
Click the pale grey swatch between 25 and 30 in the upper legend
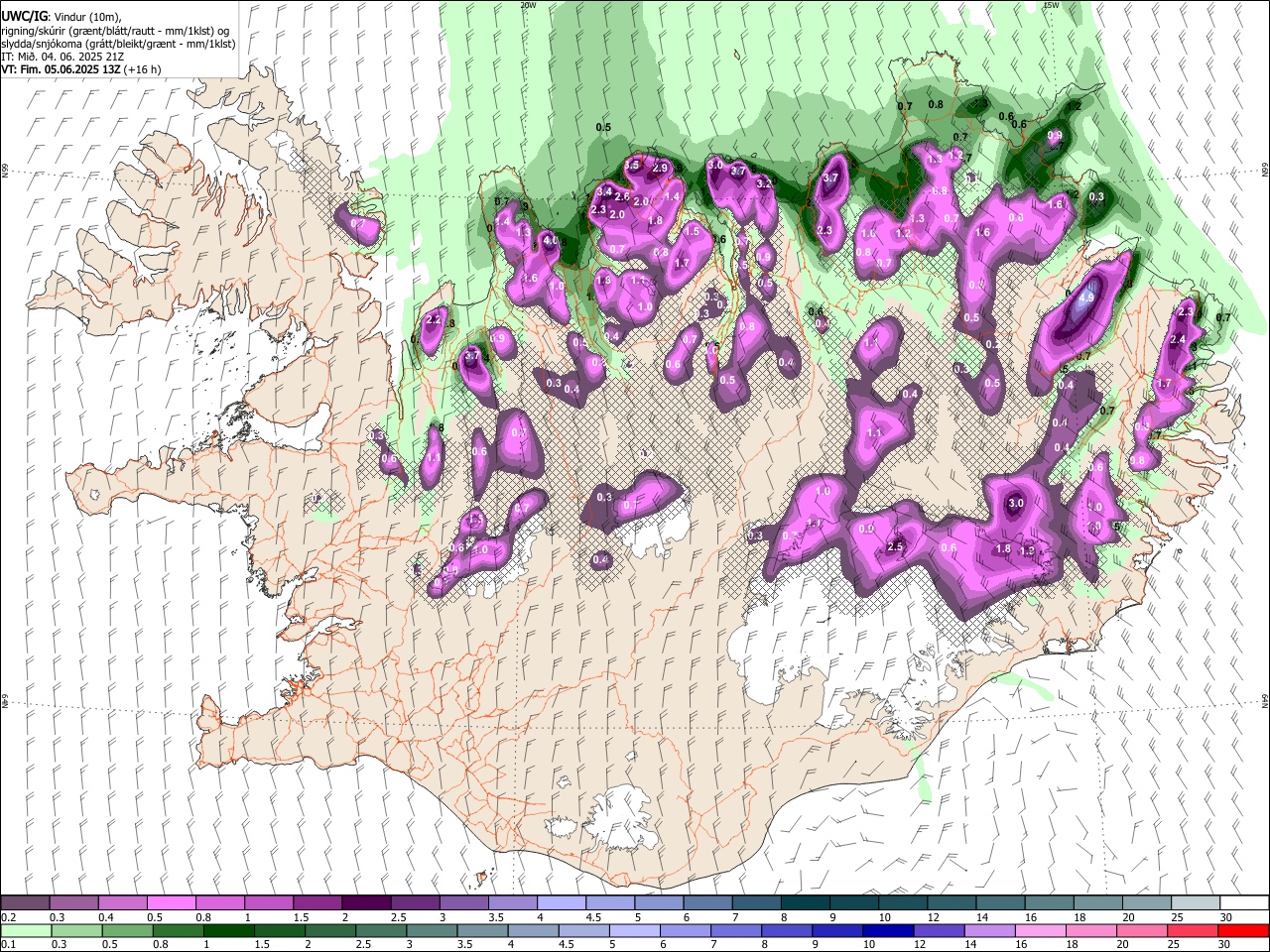point(1195,903)
